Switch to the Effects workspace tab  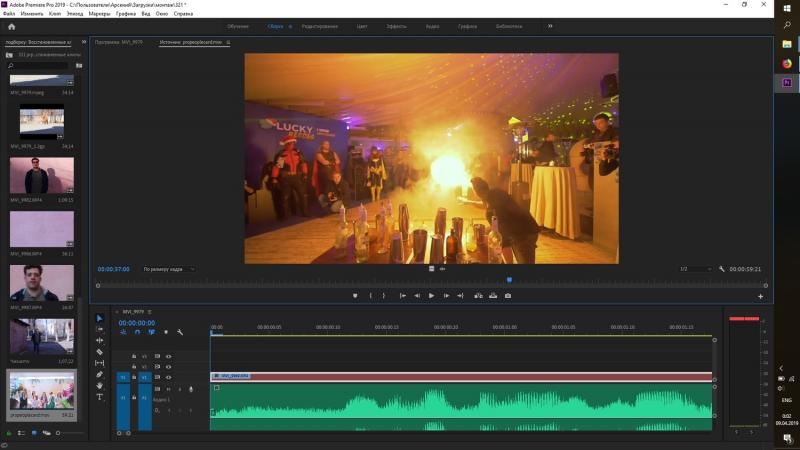coord(396,26)
